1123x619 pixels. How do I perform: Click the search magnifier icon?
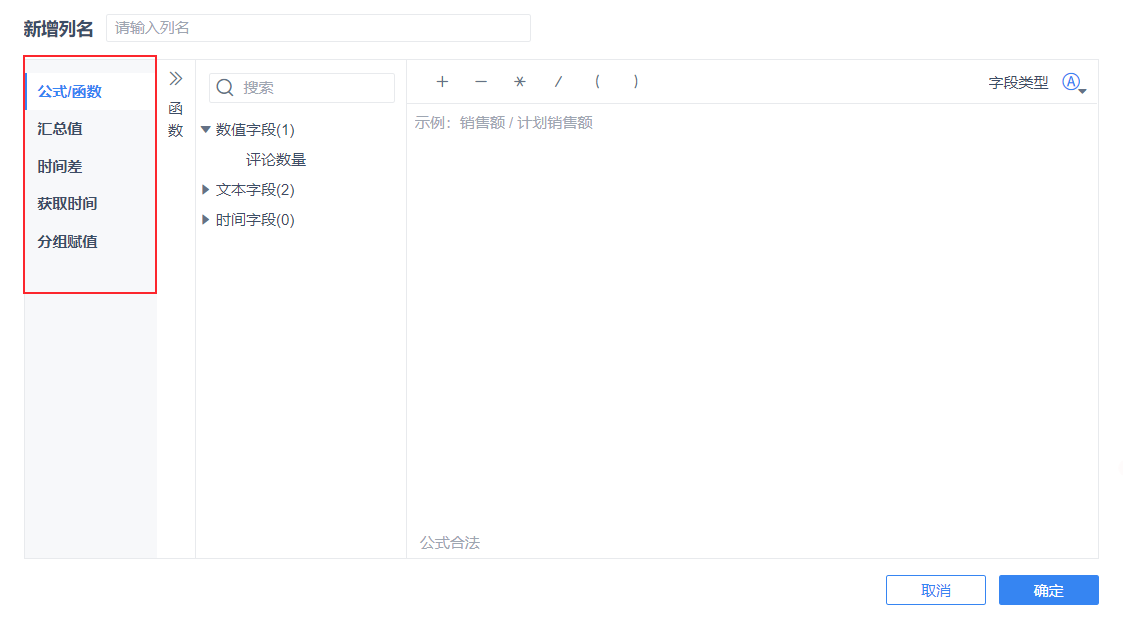(225, 87)
